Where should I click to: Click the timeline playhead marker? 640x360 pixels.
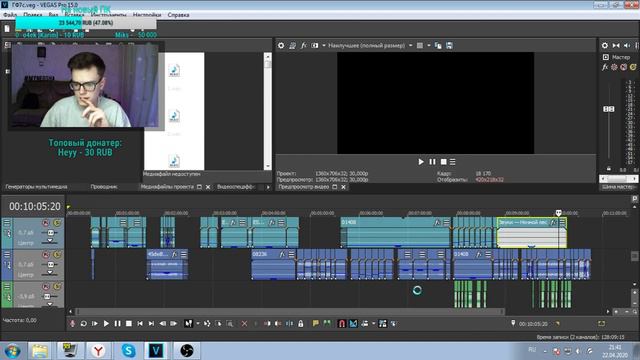pos(558,213)
